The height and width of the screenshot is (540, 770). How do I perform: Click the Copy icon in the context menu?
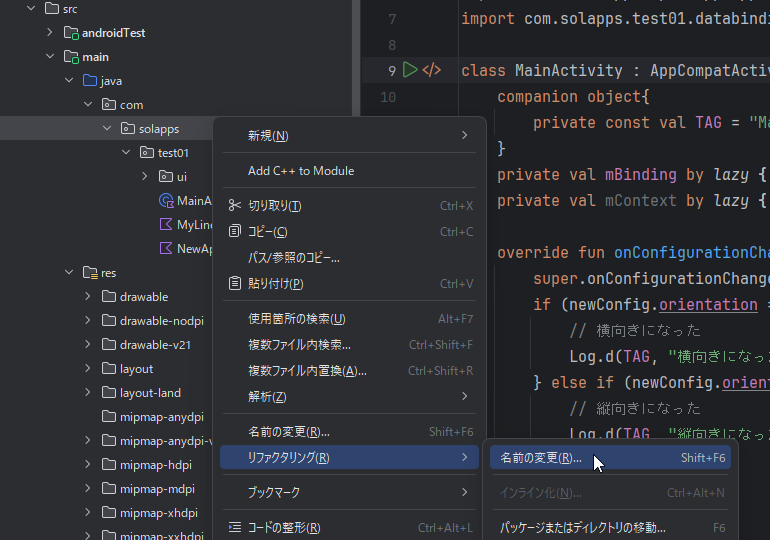pos(235,232)
